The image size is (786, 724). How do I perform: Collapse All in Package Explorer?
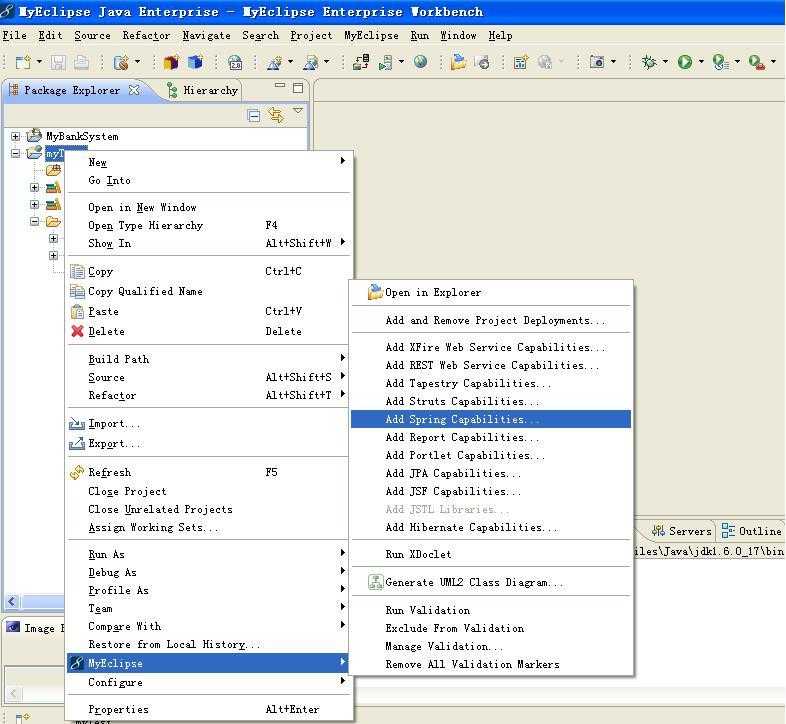pyautogui.click(x=254, y=116)
